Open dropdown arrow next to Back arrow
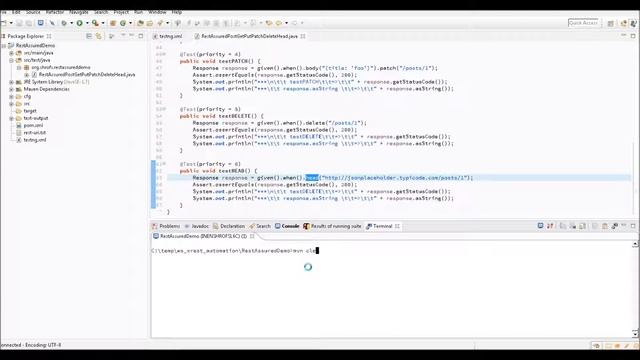 [287, 23]
